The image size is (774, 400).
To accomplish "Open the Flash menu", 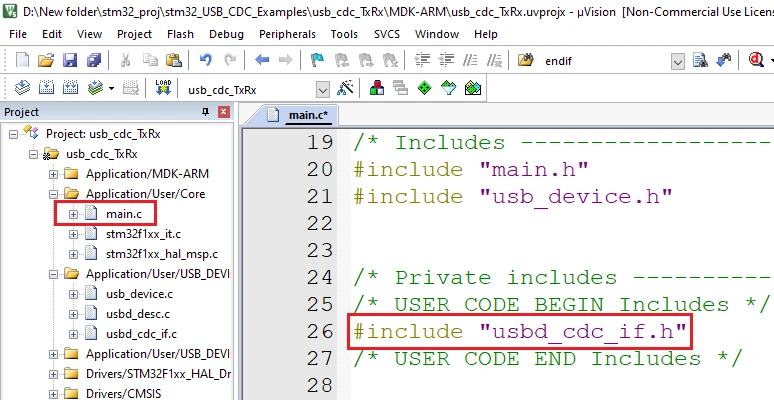I will pos(180,34).
